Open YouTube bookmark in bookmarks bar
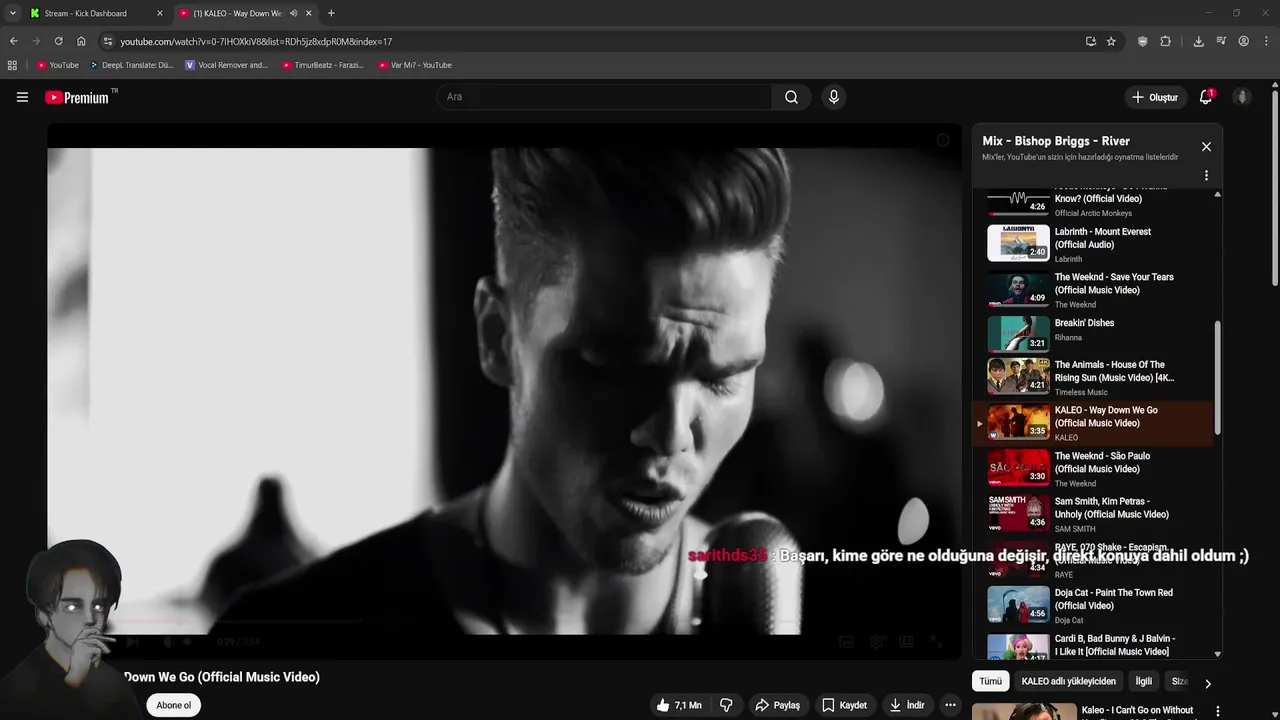Screen dimensions: 1280x720 (57, 65)
